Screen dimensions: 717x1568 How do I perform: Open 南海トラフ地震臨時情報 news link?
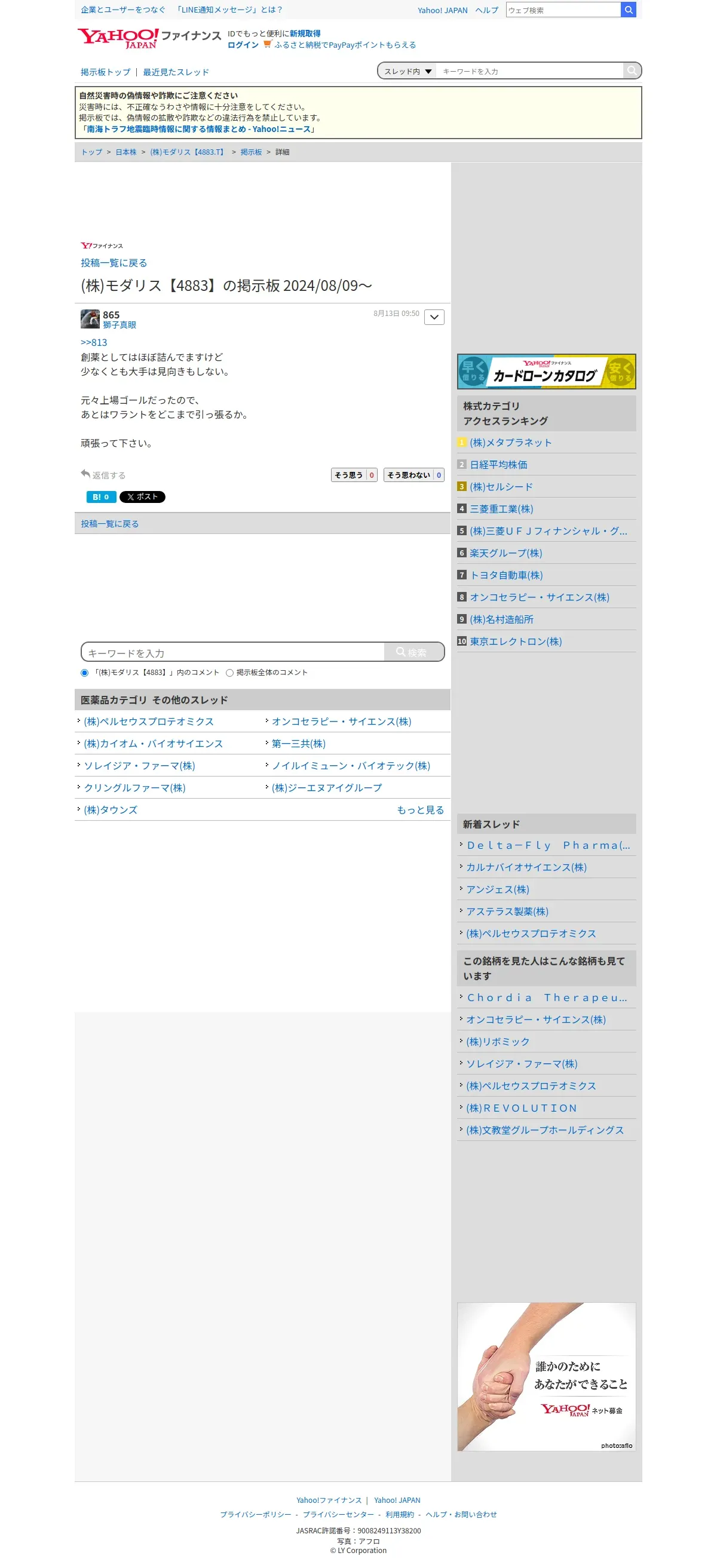[198, 129]
